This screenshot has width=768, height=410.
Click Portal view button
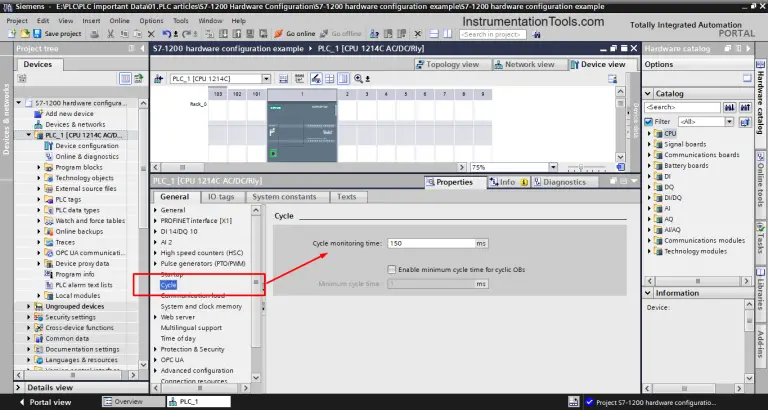45,402
